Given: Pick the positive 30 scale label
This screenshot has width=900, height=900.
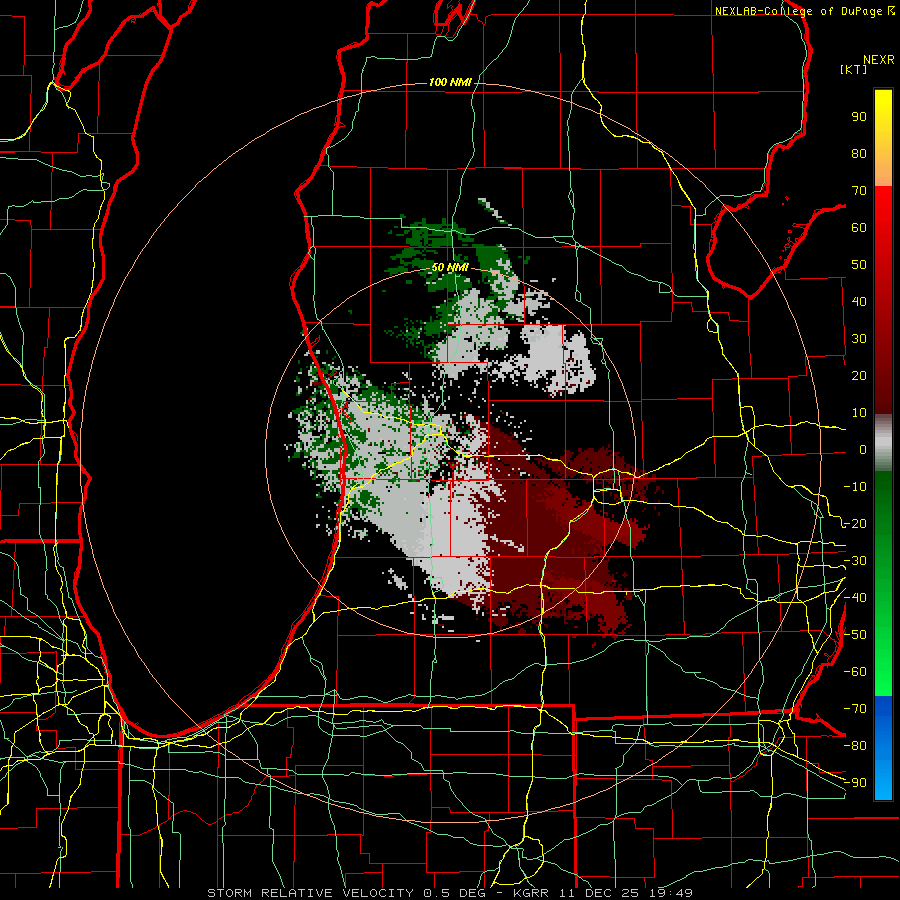Looking at the screenshot, I should (x=859, y=339).
